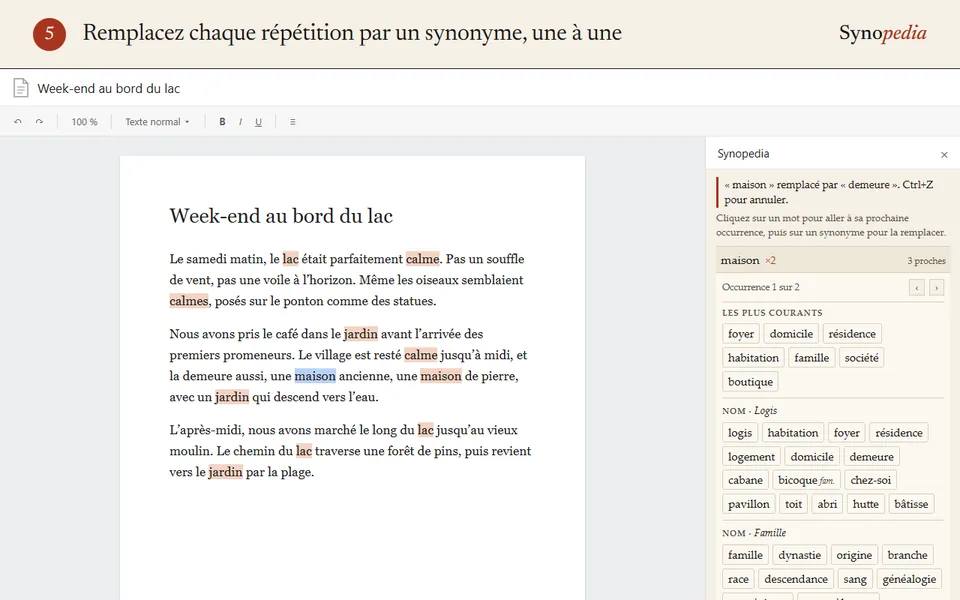Choose synonym foyer under Les plus courants
Viewport: 960px width, 600px height.
[x=741, y=334]
